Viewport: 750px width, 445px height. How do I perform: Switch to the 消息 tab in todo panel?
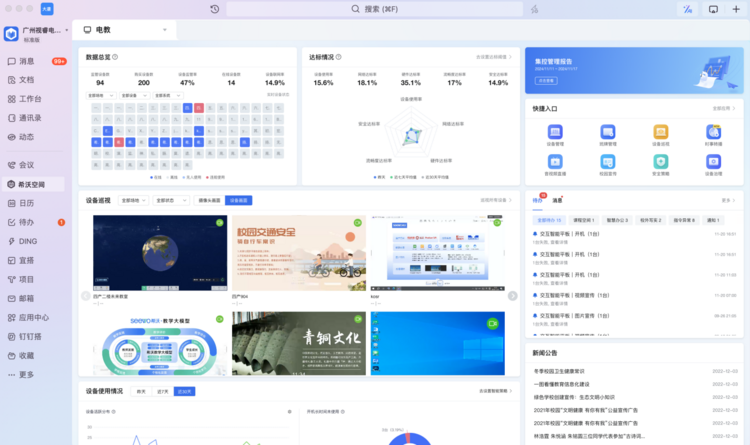pos(557,200)
